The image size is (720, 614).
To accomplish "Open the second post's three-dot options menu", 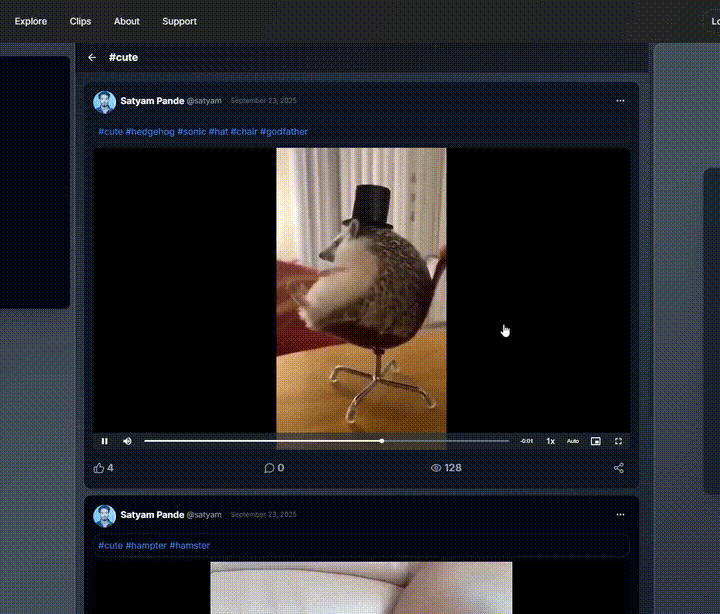I will coord(620,514).
